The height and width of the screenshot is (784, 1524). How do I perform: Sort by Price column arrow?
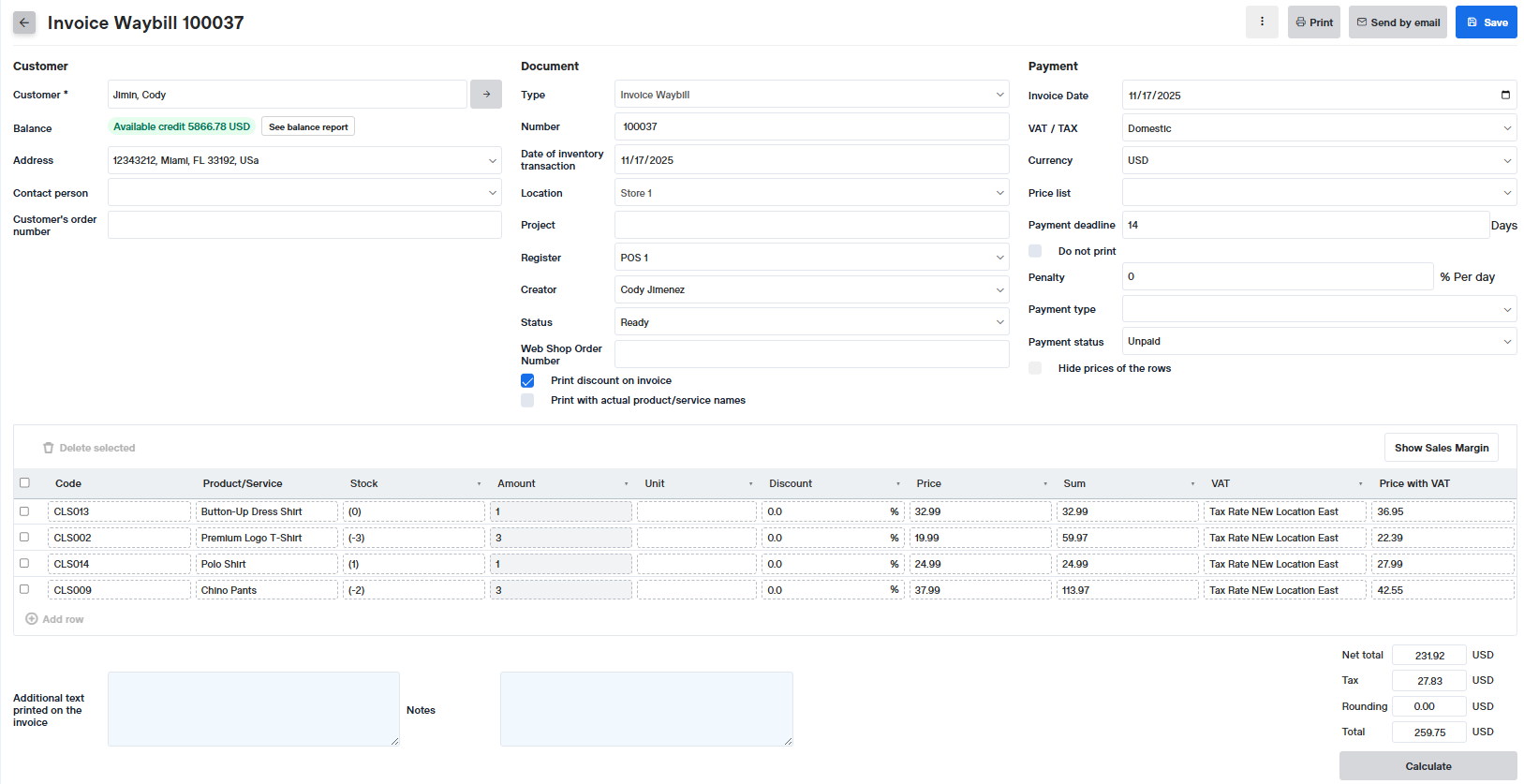pos(1045,484)
